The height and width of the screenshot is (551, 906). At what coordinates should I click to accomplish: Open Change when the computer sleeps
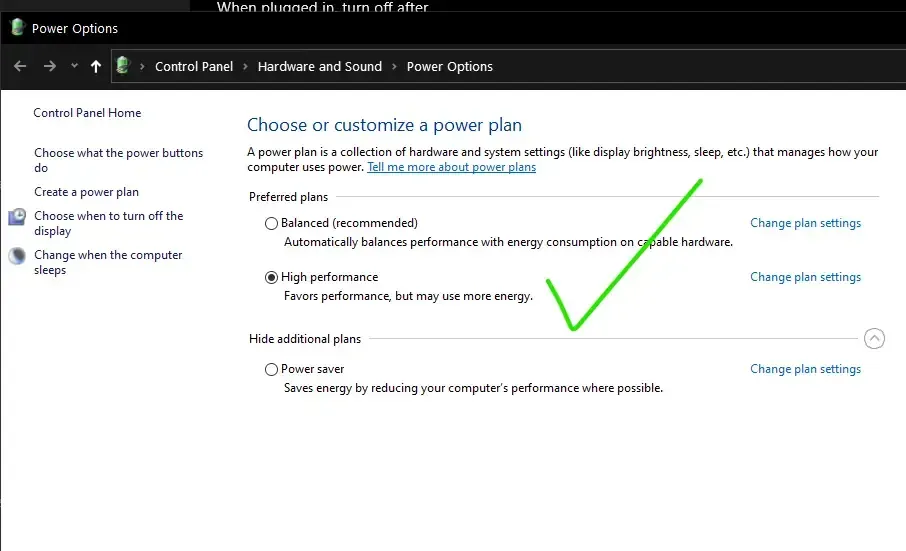[108, 262]
